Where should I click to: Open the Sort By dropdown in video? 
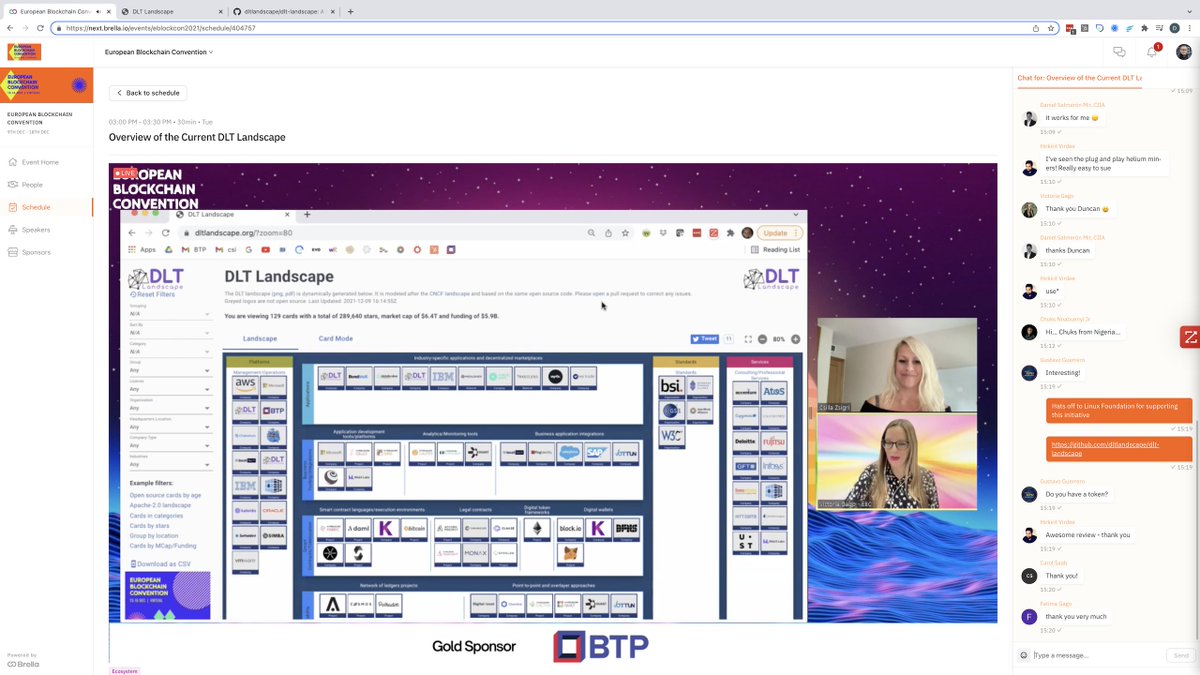(x=170, y=333)
